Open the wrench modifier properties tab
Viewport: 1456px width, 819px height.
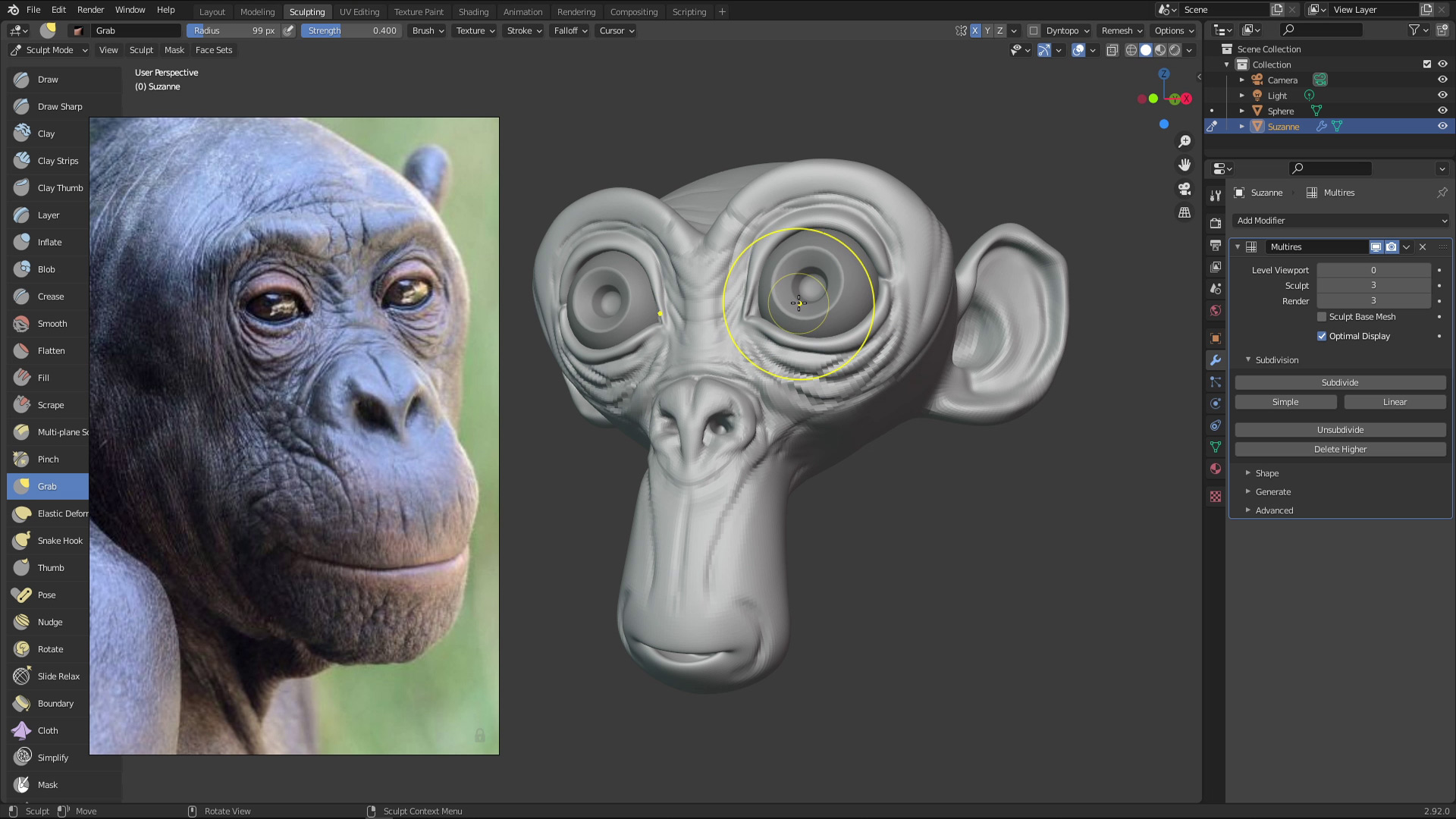[1215, 360]
